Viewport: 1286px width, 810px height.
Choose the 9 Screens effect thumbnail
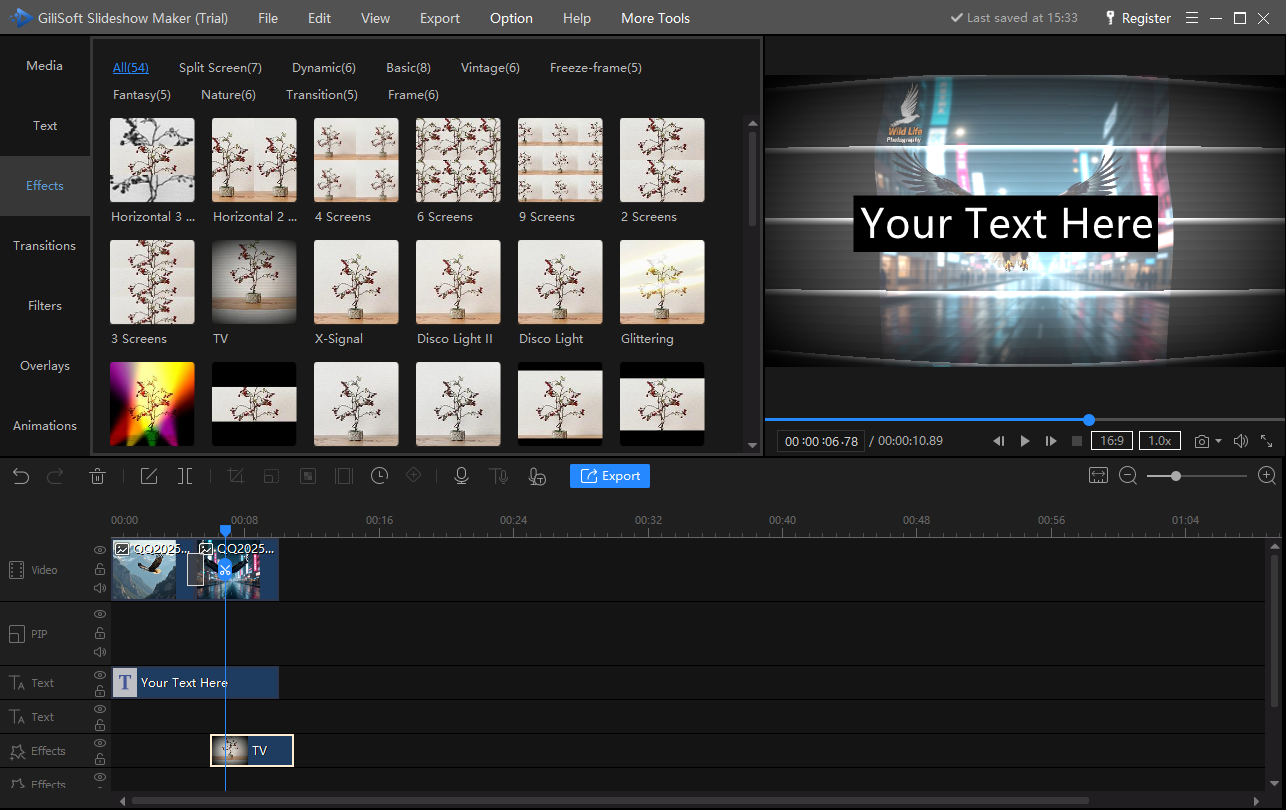point(560,160)
